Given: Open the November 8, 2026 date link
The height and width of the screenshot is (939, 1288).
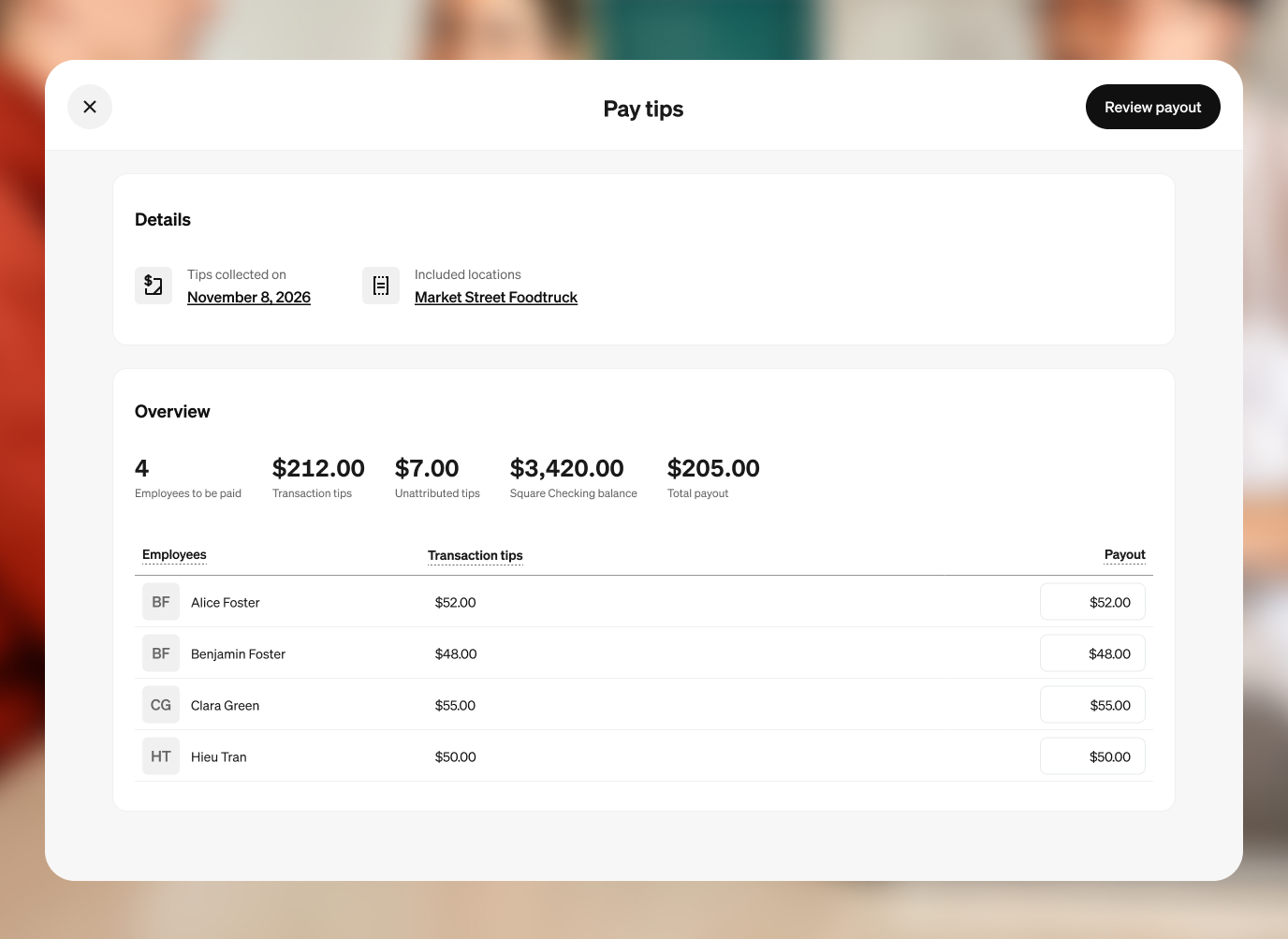Looking at the screenshot, I should pyautogui.click(x=249, y=297).
